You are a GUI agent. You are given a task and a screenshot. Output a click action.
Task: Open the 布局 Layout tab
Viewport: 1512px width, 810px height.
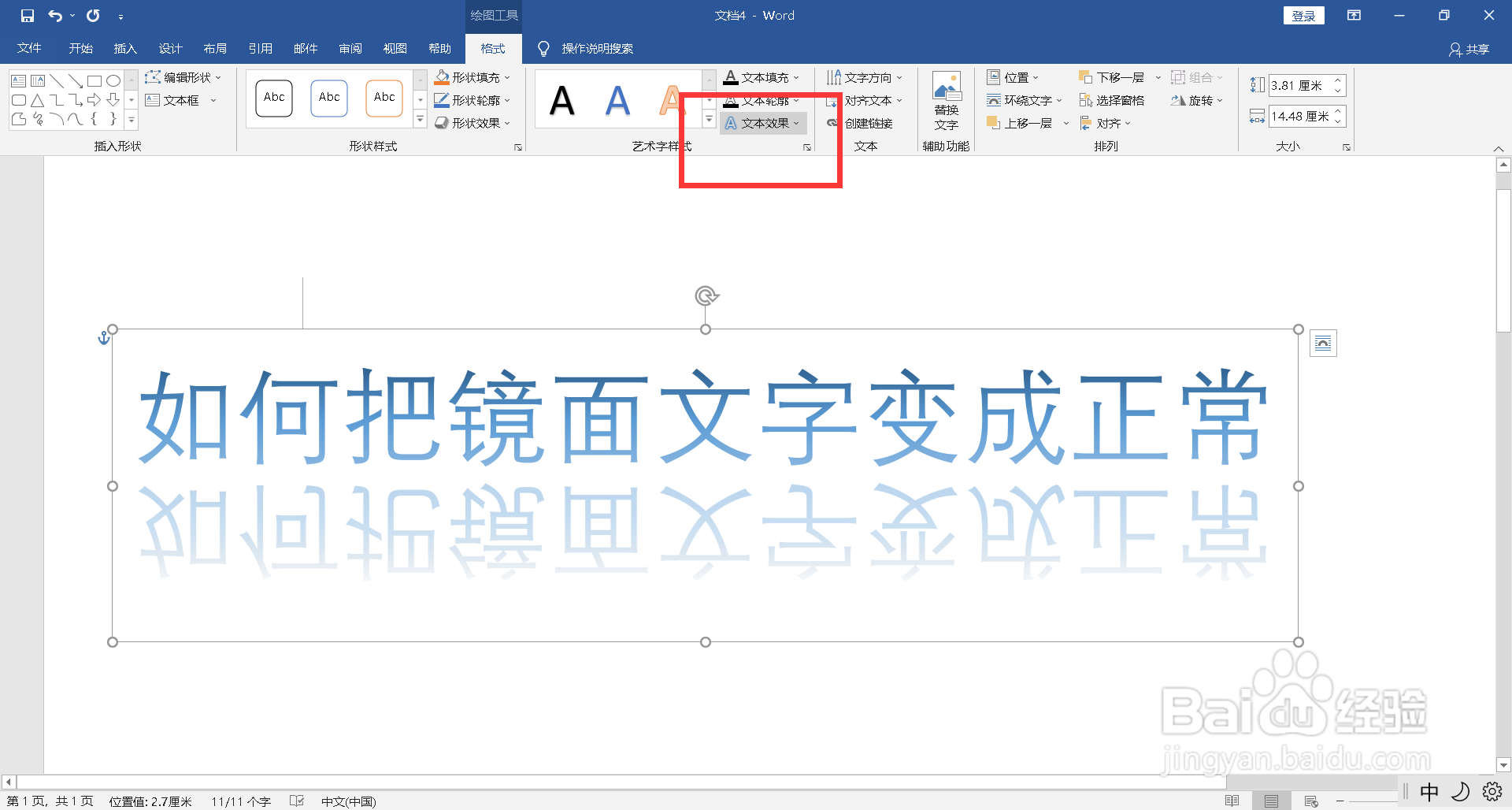pyautogui.click(x=215, y=49)
